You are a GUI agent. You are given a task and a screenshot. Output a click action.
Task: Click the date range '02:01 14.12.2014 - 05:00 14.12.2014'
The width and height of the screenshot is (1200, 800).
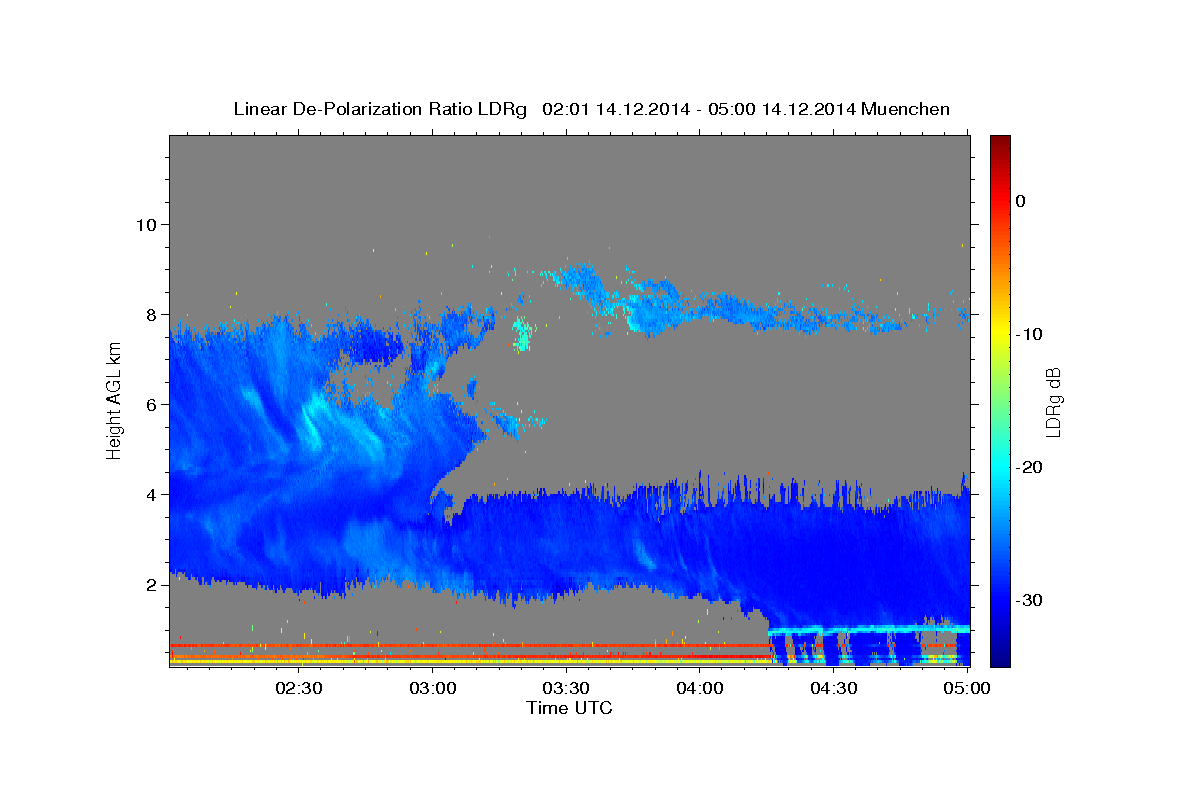point(698,109)
